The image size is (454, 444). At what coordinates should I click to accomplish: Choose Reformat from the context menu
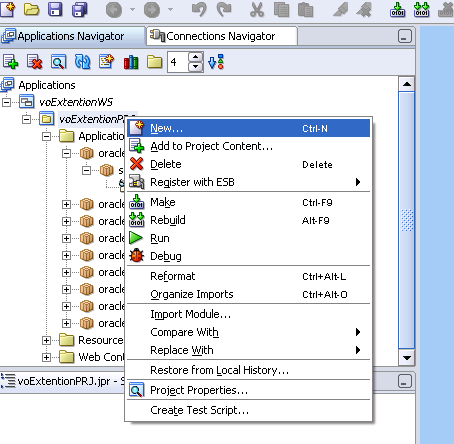point(249,276)
